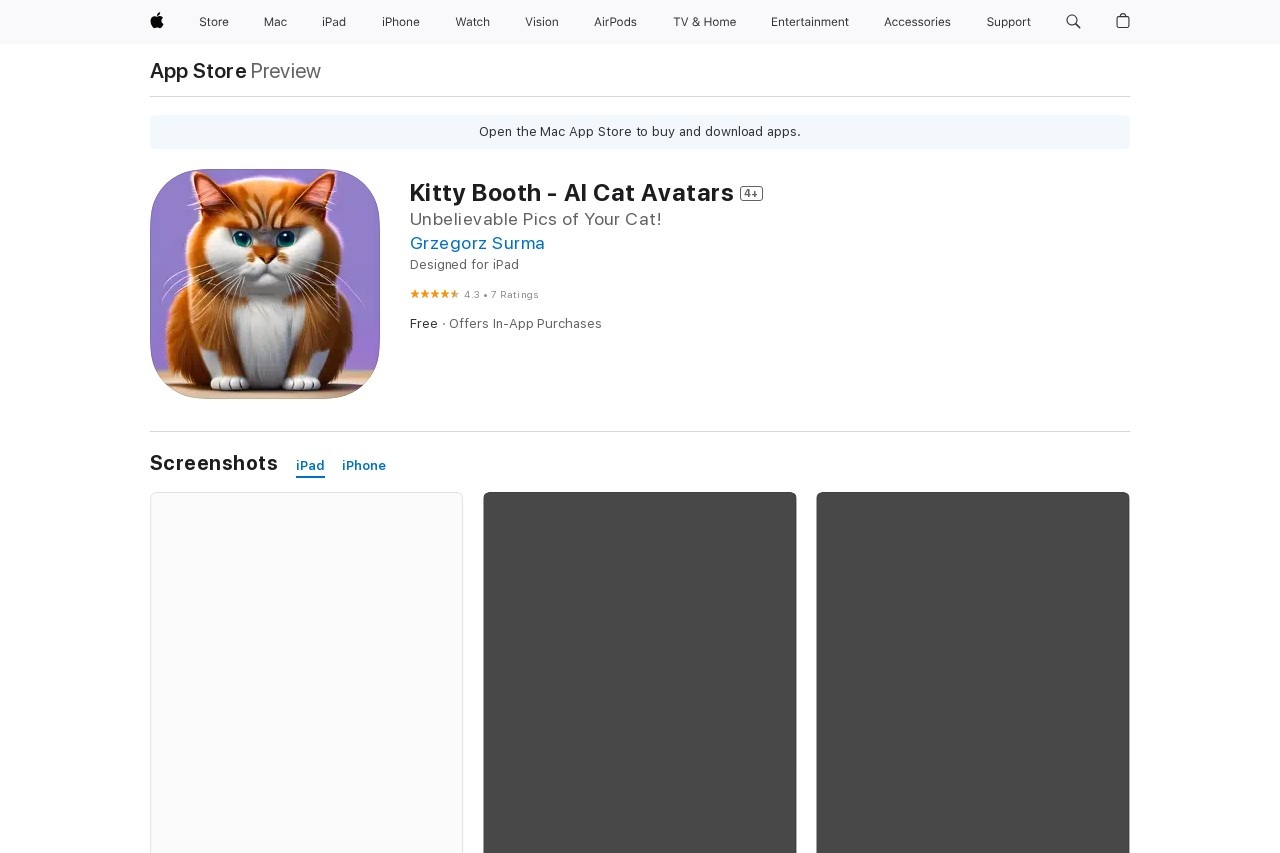Click the star rating icons
Image resolution: width=1280 pixels, height=853 pixels.
click(x=434, y=294)
